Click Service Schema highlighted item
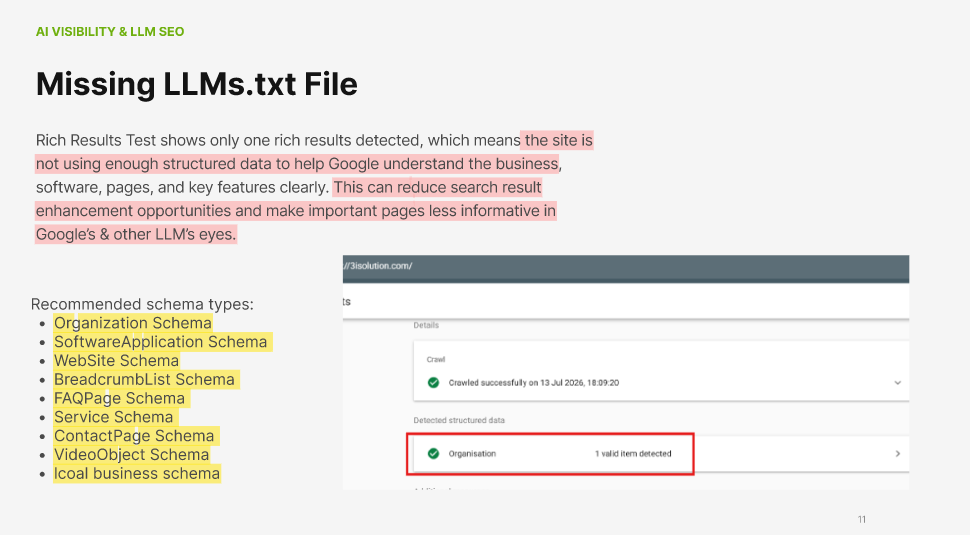 click(x=113, y=417)
